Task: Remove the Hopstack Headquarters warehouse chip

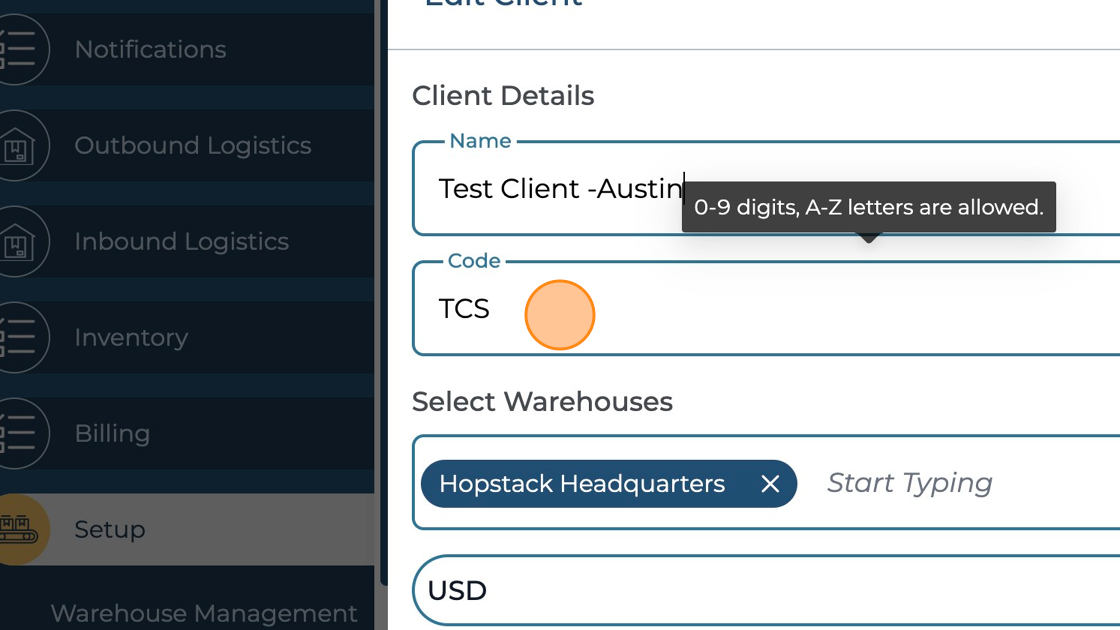Action: pyautogui.click(x=770, y=484)
